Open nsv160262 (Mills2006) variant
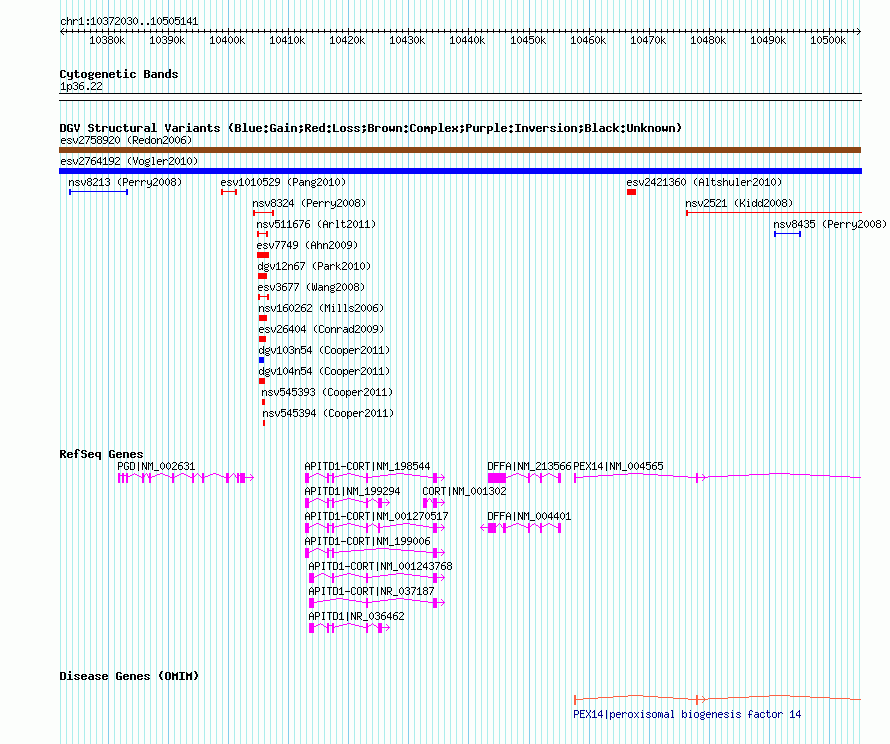This screenshot has height=744, width=890. point(321,308)
